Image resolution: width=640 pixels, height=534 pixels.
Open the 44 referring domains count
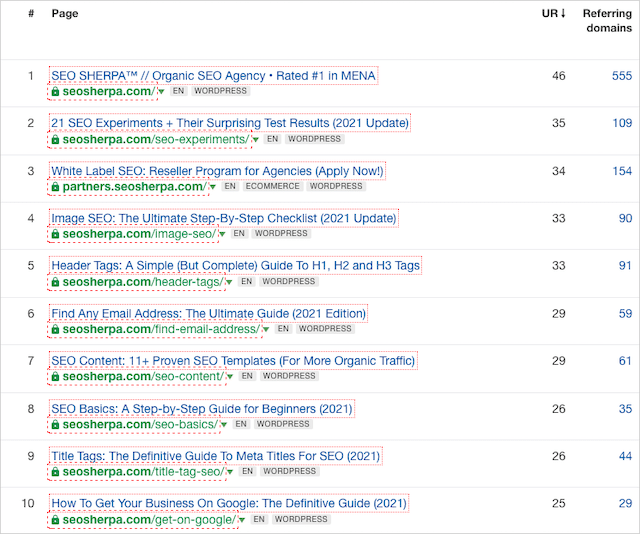626,456
